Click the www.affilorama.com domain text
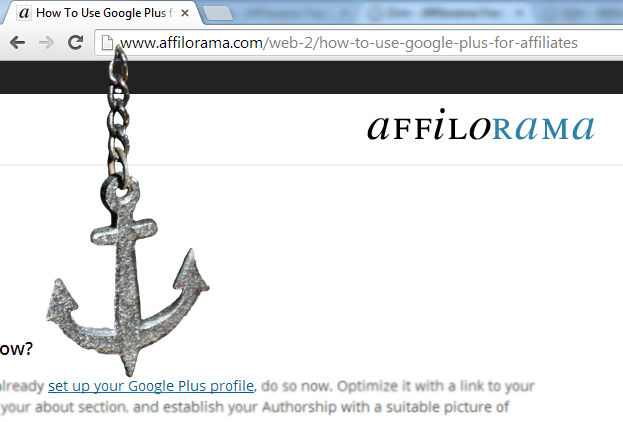The height and width of the screenshot is (422, 623). point(191,43)
